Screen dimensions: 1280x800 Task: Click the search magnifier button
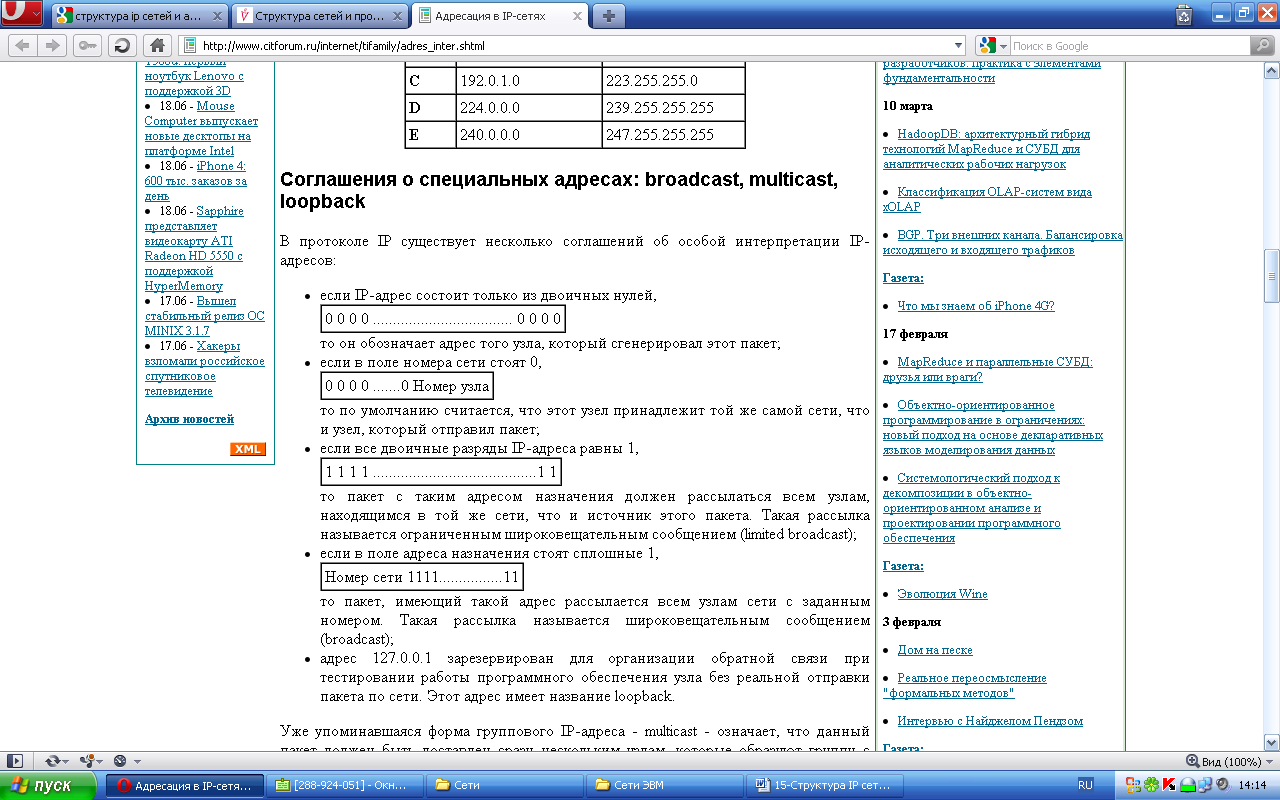click(1264, 46)
